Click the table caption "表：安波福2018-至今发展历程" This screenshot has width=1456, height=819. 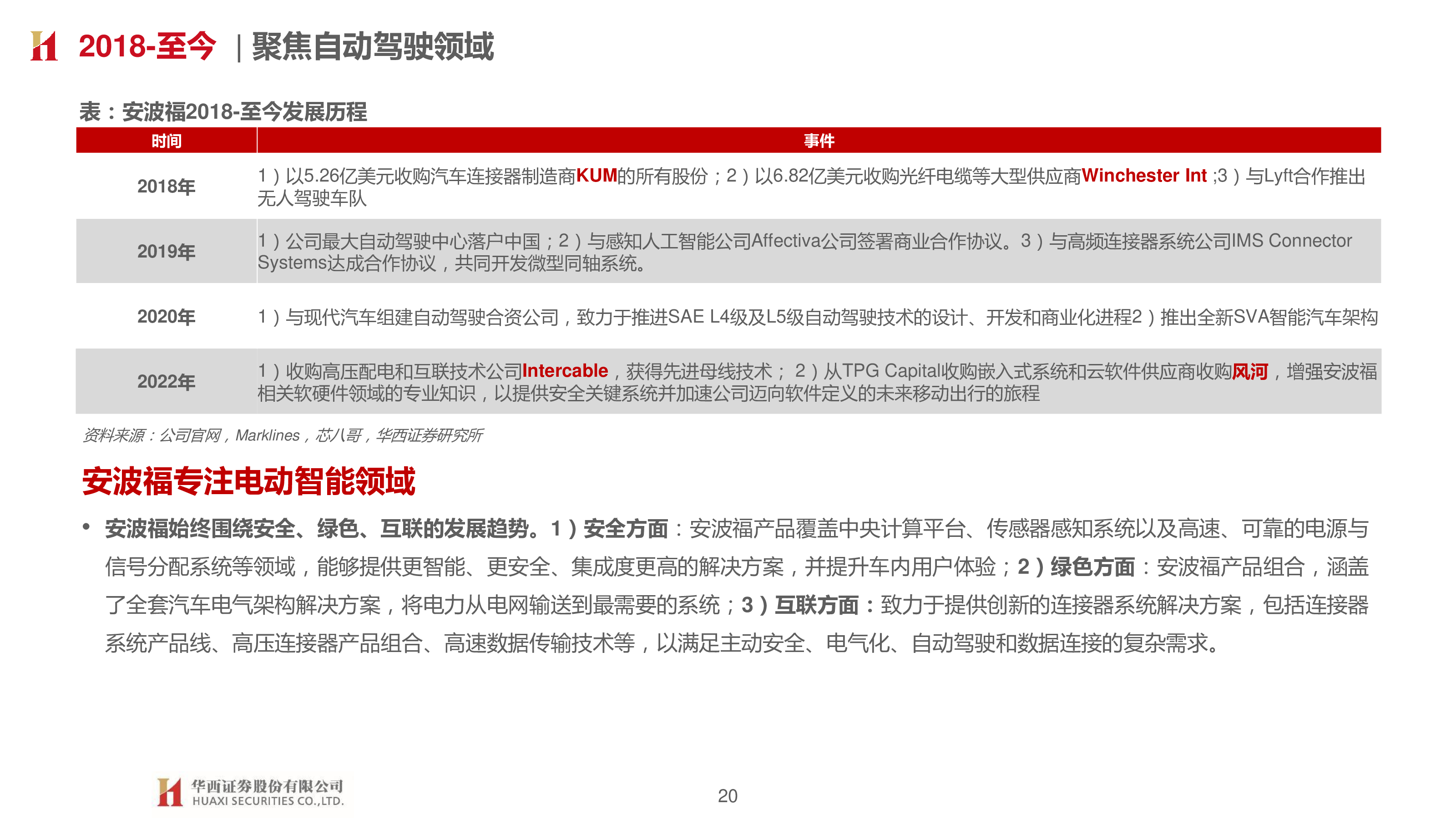coord(223,111)
